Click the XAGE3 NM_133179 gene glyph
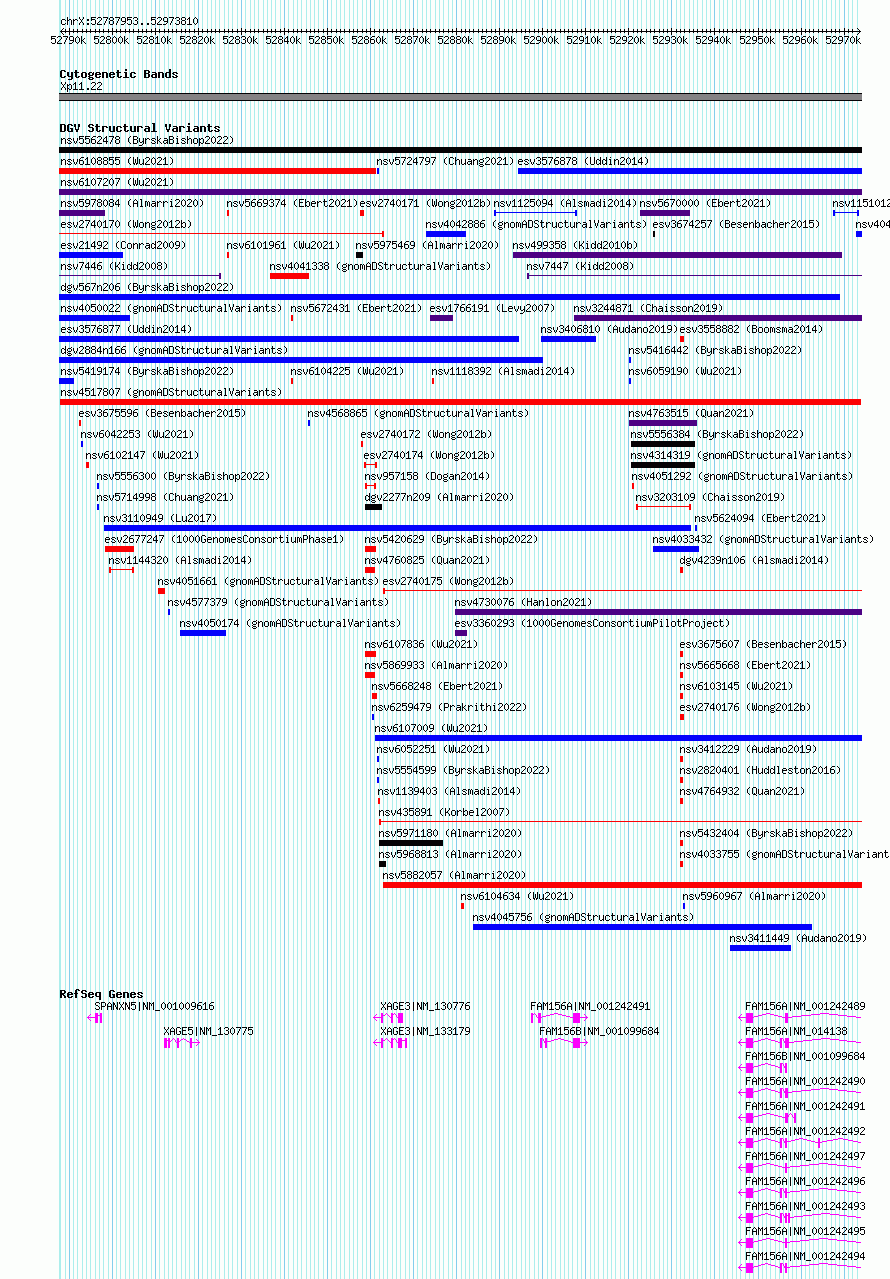Viewport: 890px width, 1279px height. [x=391, y=1043]
